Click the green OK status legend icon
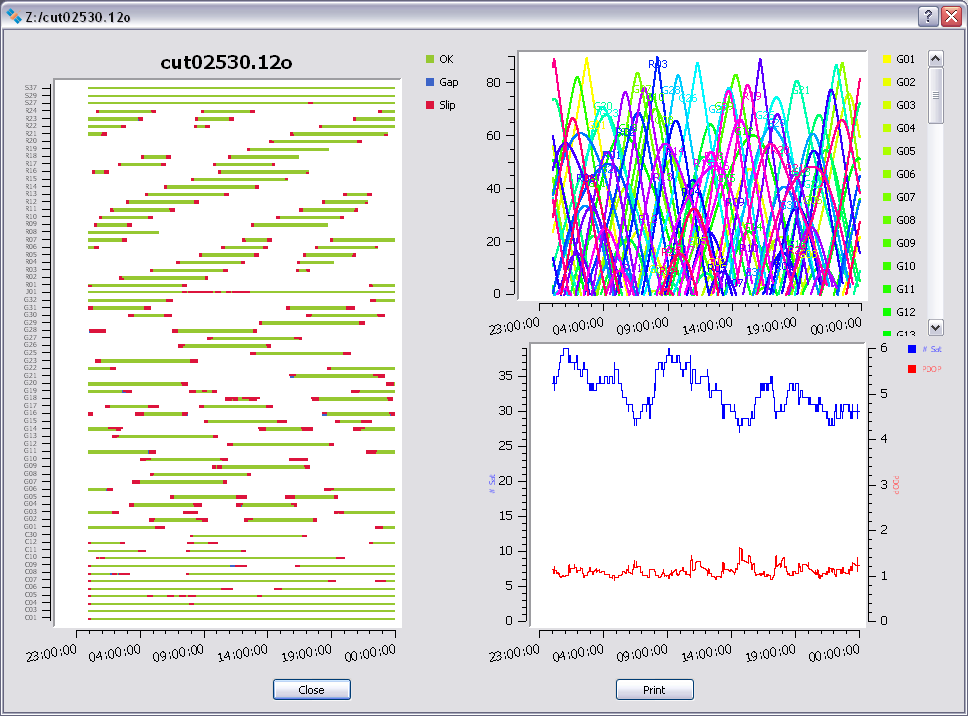The image size is (968, 716). 428,58
